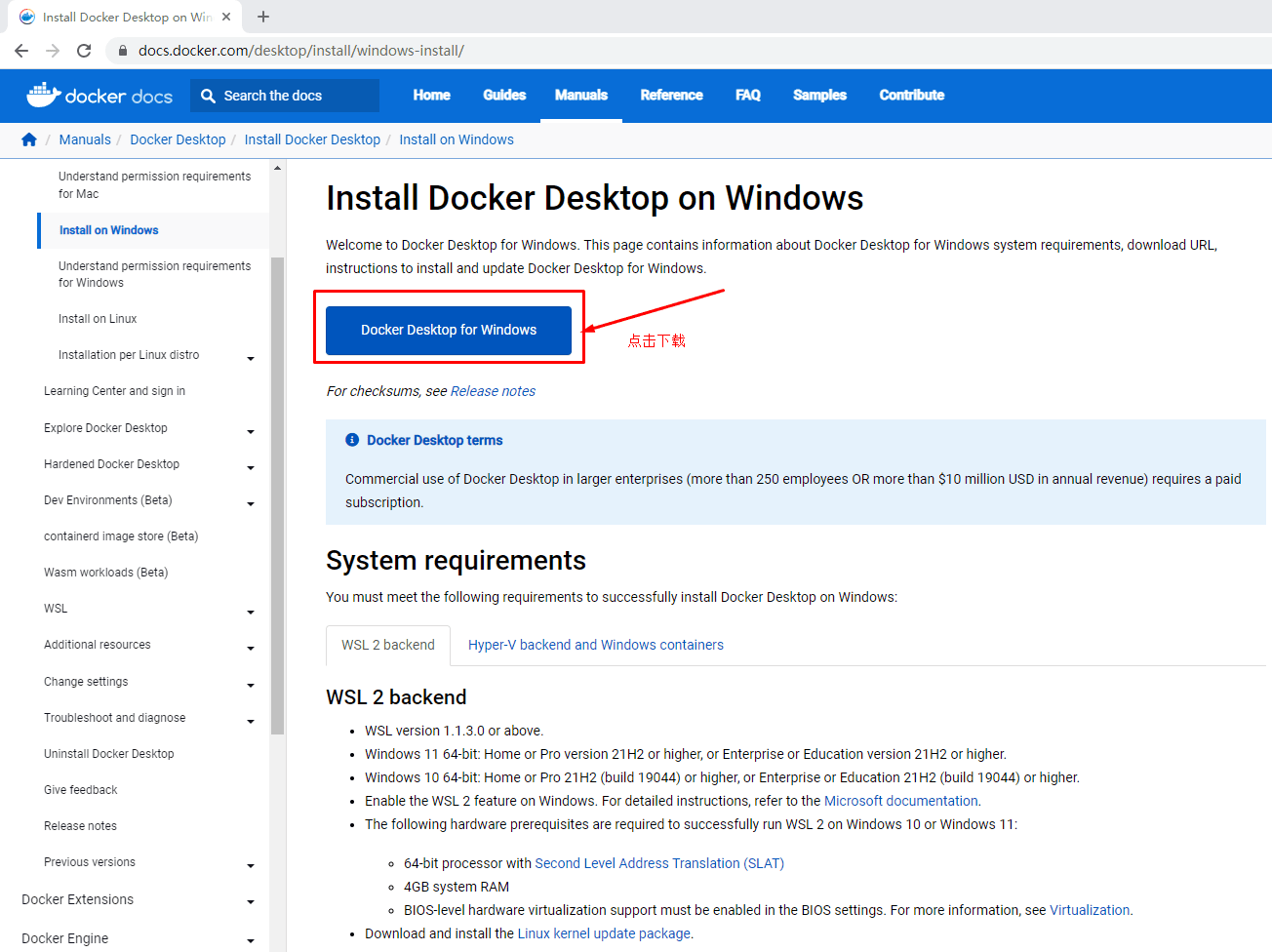
Task: Click the browser forward arrow
Action: pyautogui.click(x=53, y=51)
